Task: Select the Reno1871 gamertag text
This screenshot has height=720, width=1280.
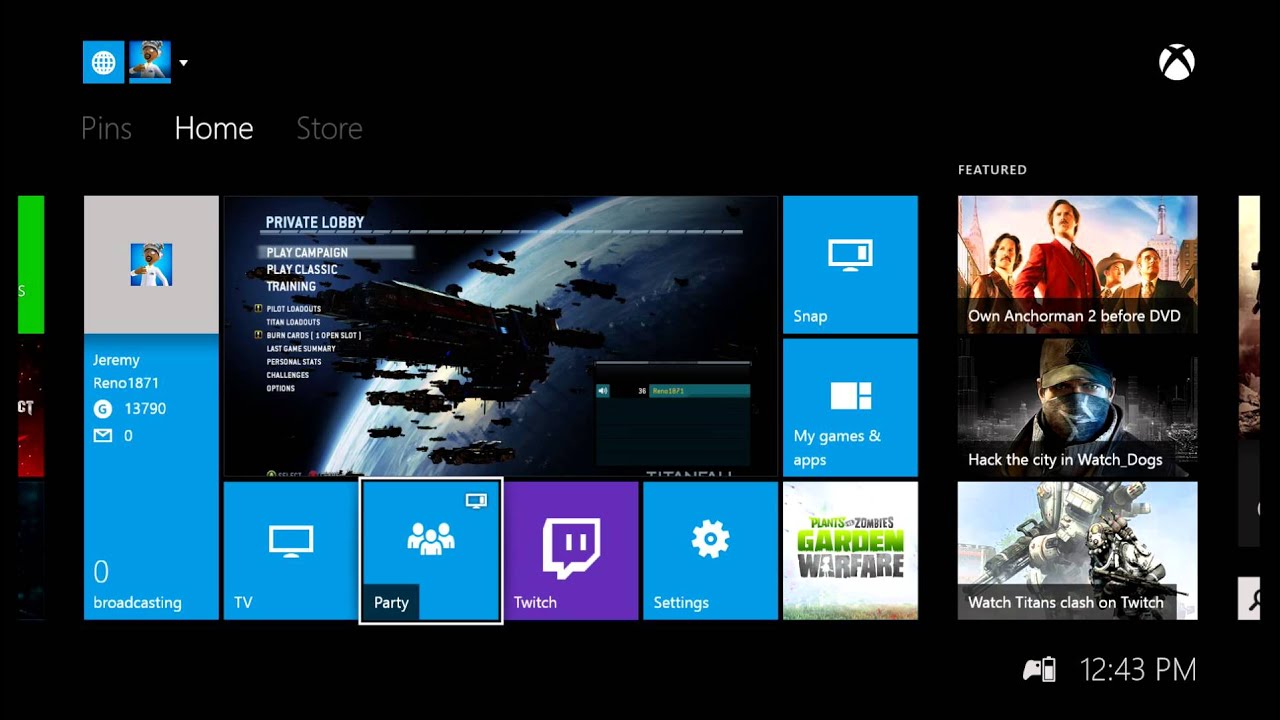Action: 126,383
